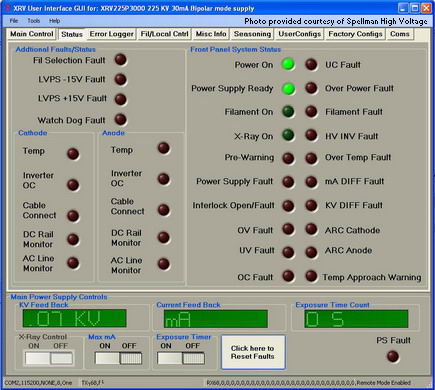Select the Status tab
The image size is (435, 390).
(x=72, y=34)
